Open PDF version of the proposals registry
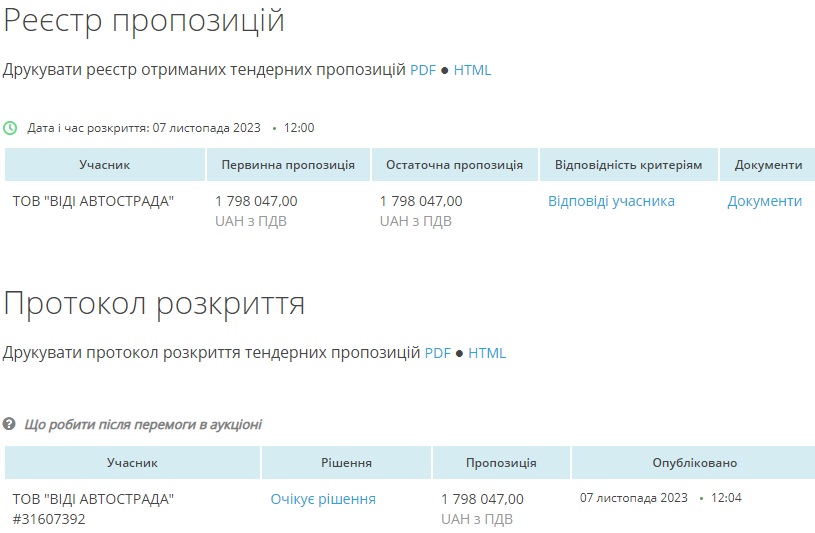 click(x=423, y=70)
